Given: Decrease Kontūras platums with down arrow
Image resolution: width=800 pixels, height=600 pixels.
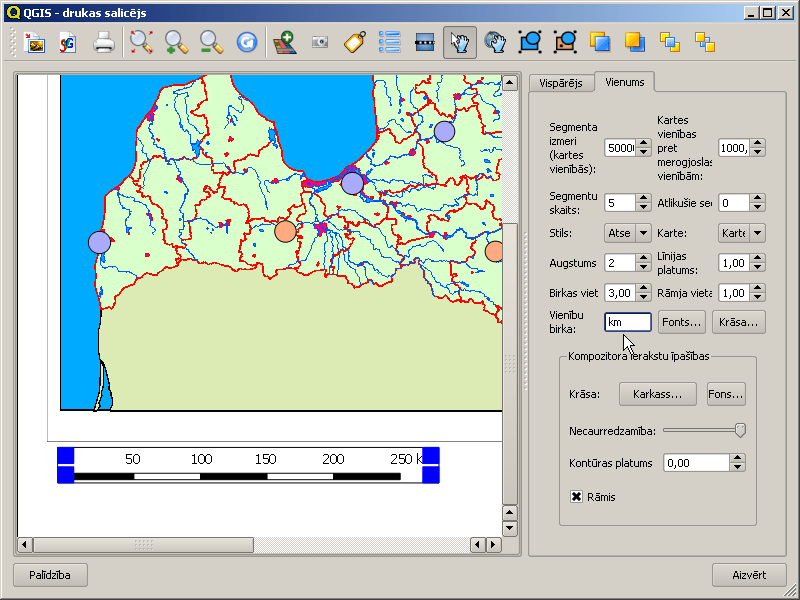Looking at the screenshot, I should point(737,467).
